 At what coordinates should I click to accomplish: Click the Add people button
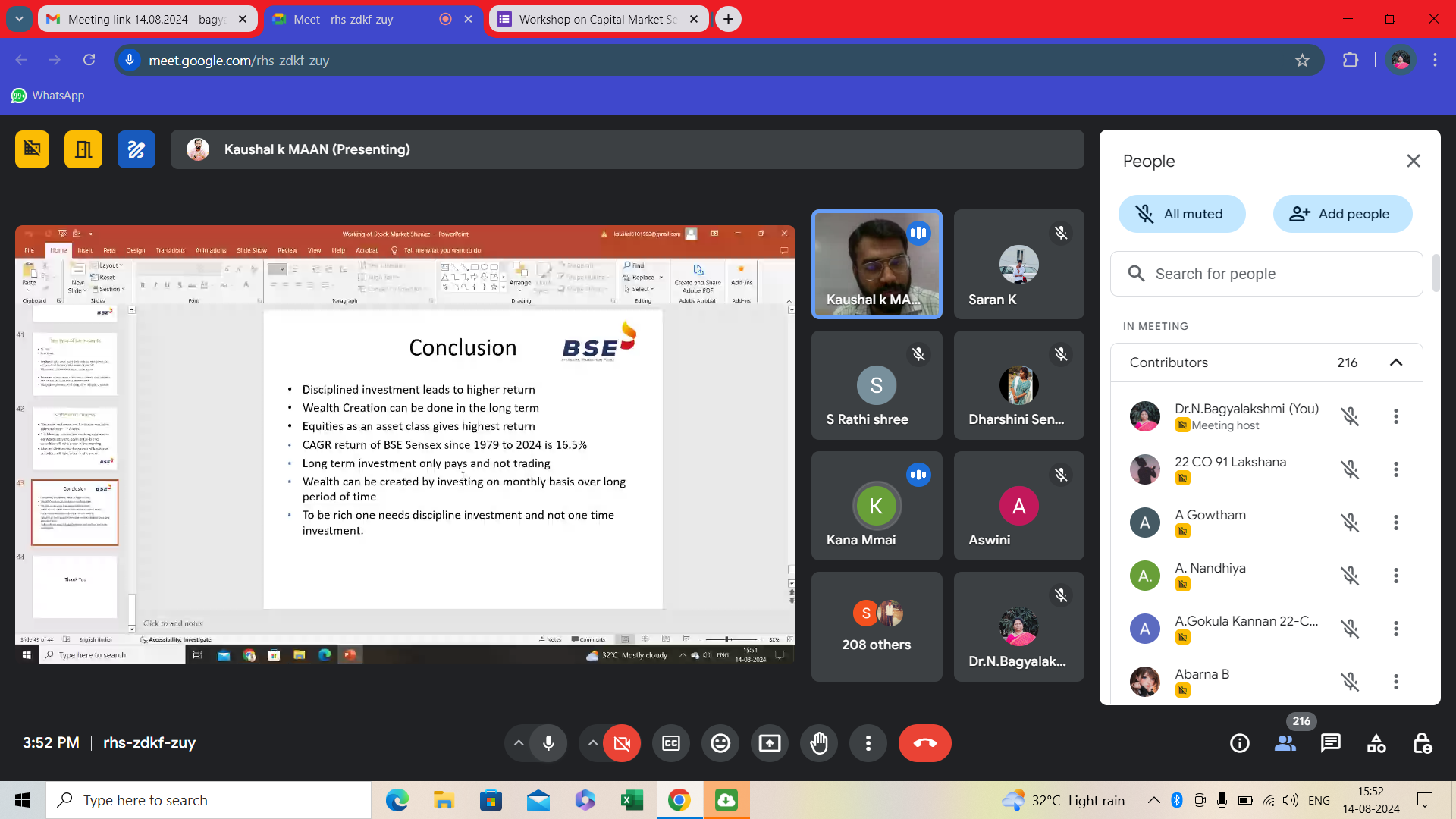[1342, 214]
